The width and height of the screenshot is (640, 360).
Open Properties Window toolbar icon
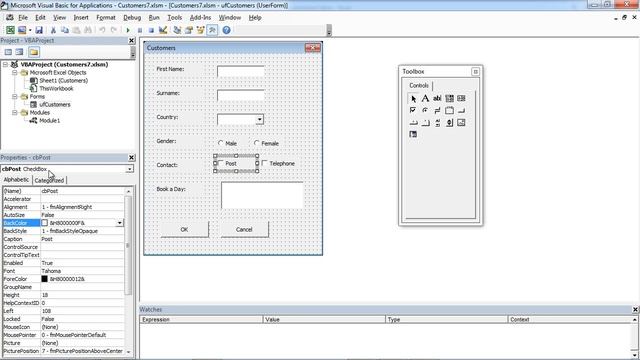pyautogui.click(x=189, y=30)
